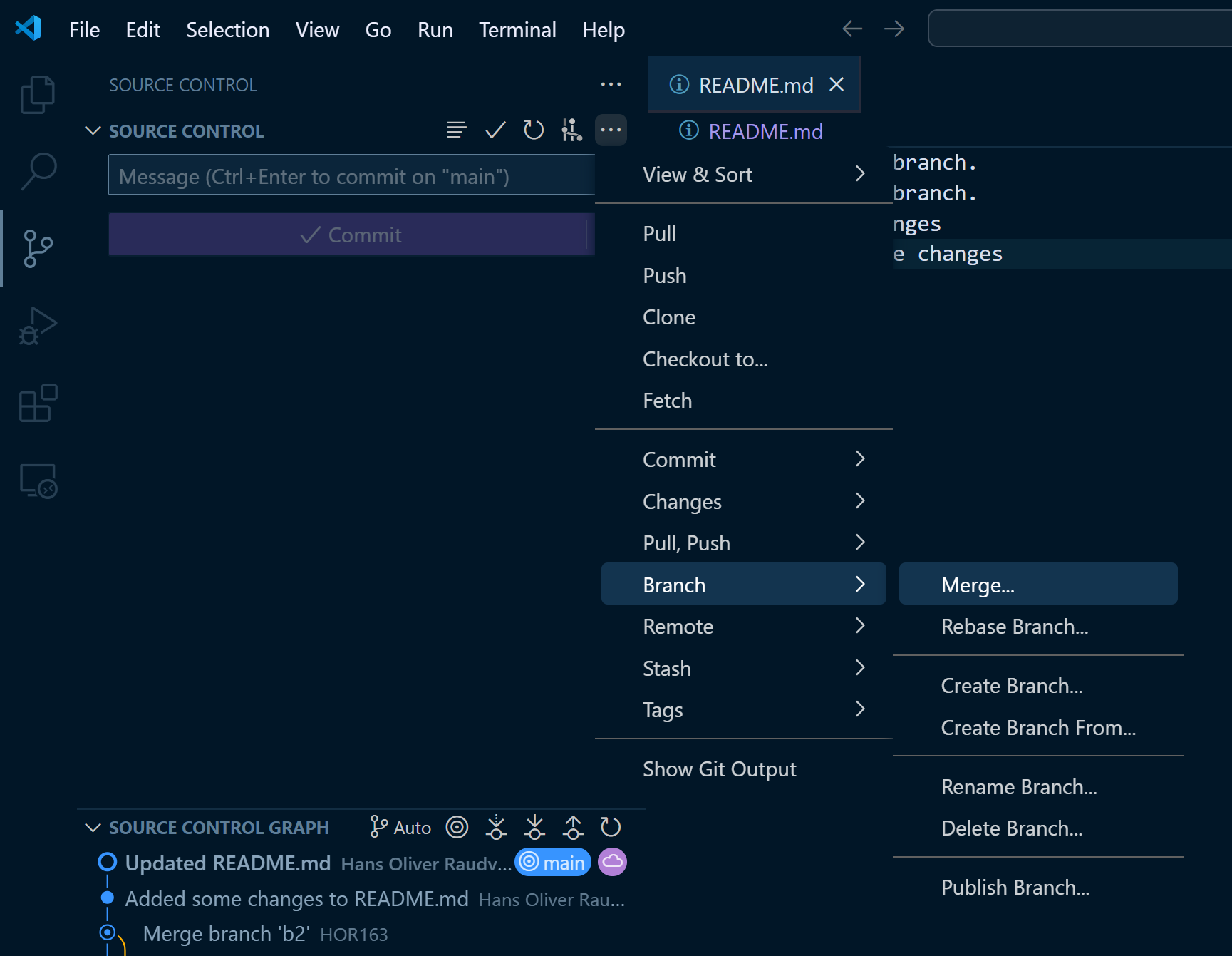Click the info icon in README.md breadcrumb
The width and height of the screenshot is (1232, 956).
(688, 130)
